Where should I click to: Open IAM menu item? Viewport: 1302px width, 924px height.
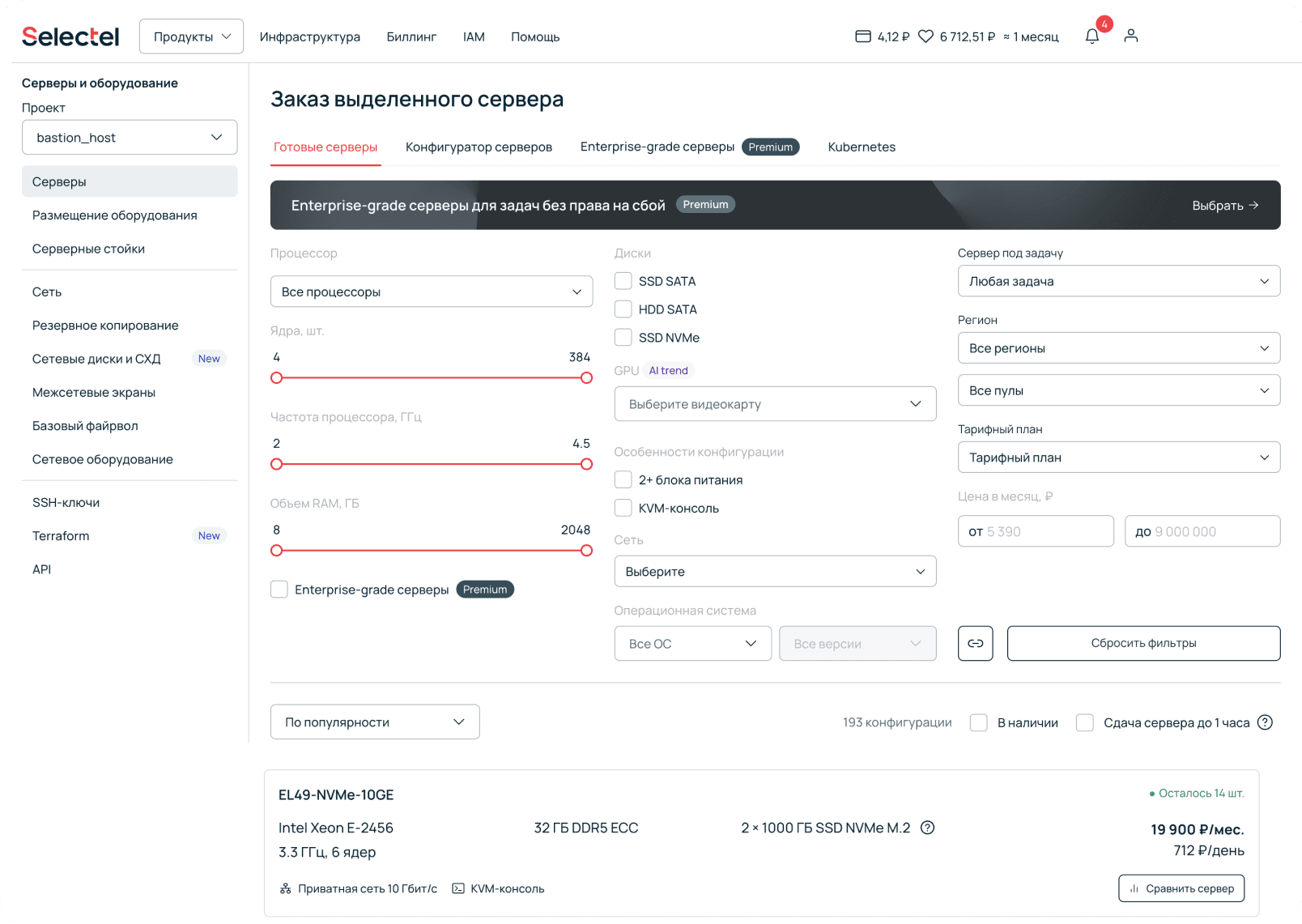pyautogui.click(x=474, y=37)
